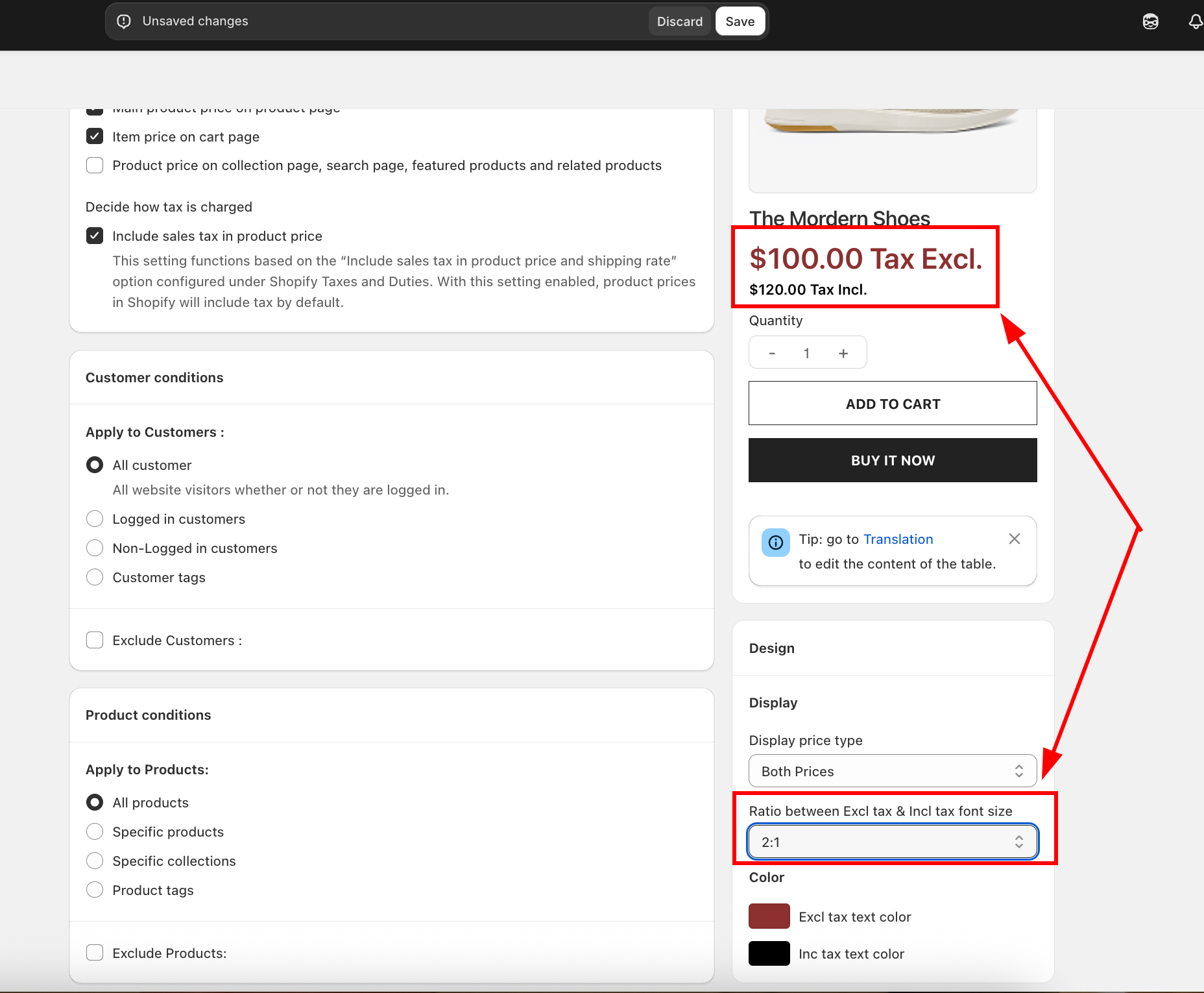Pick the Excl tax text color swatch

coord(769,916)
